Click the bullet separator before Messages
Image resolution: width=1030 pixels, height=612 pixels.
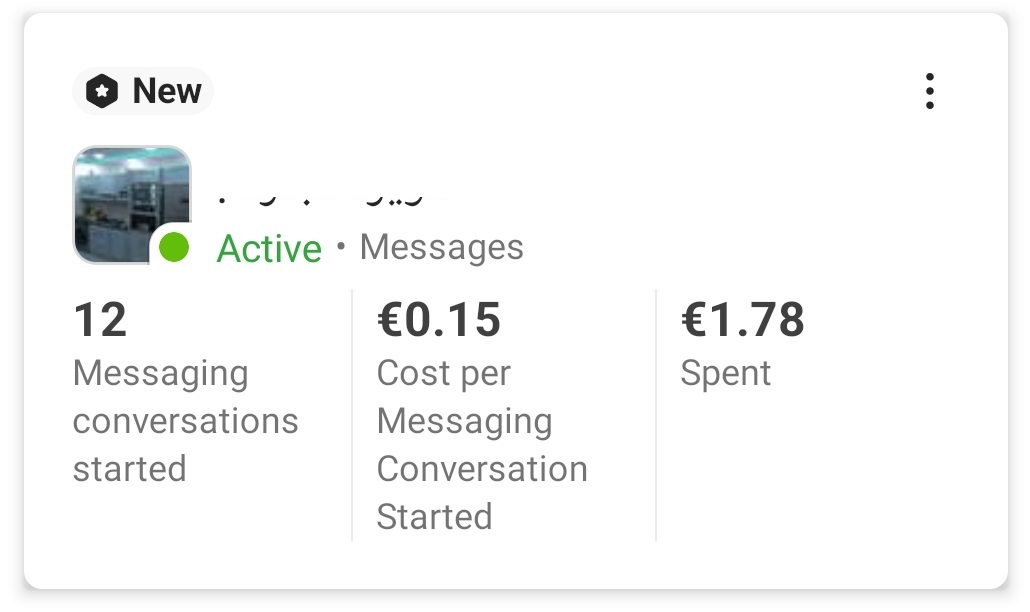tap(340, 246)
